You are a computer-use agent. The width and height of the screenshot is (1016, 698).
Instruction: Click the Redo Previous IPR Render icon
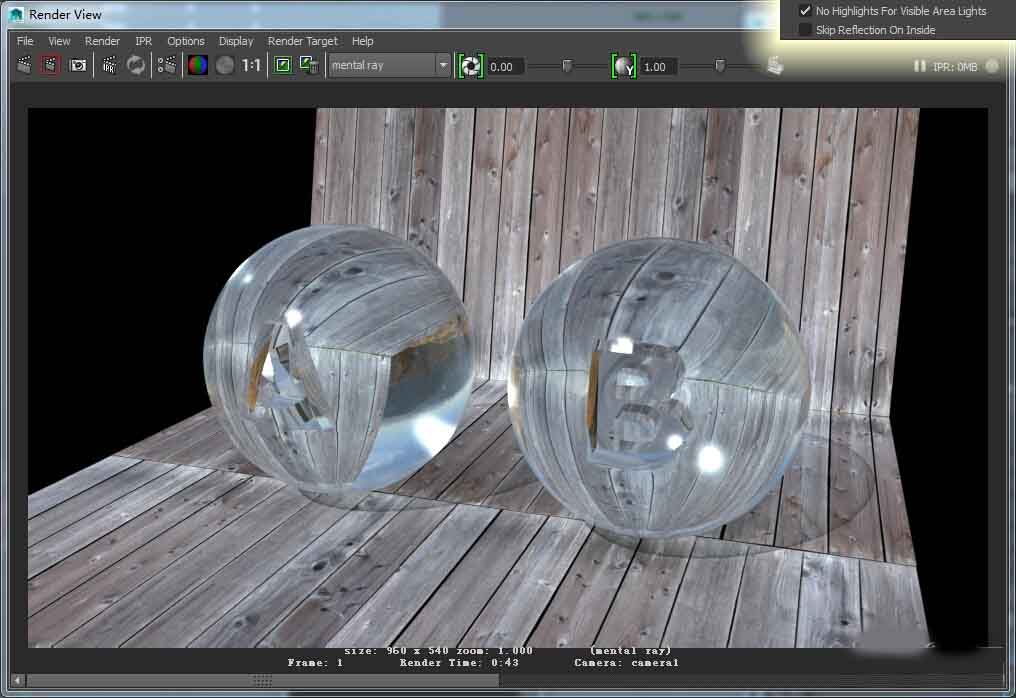(110, 65)
